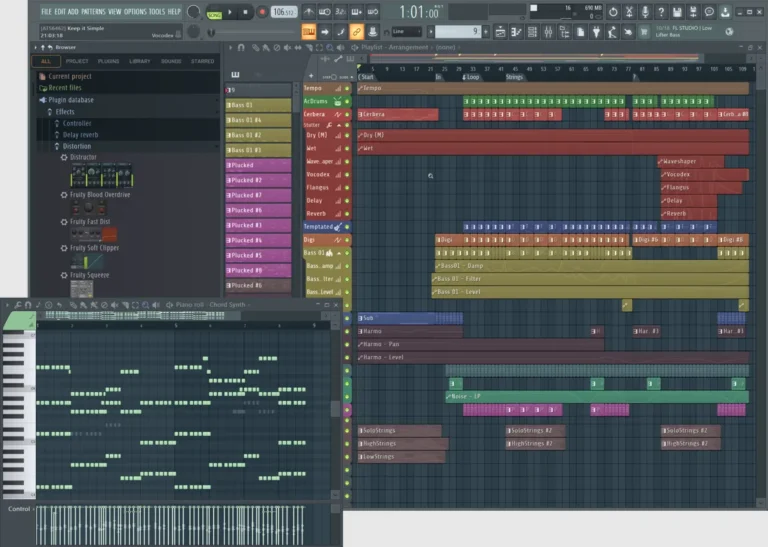Collapse the Bass 01 track group arrow
Viewport: 768px width, 547px height.
point(339,253)
